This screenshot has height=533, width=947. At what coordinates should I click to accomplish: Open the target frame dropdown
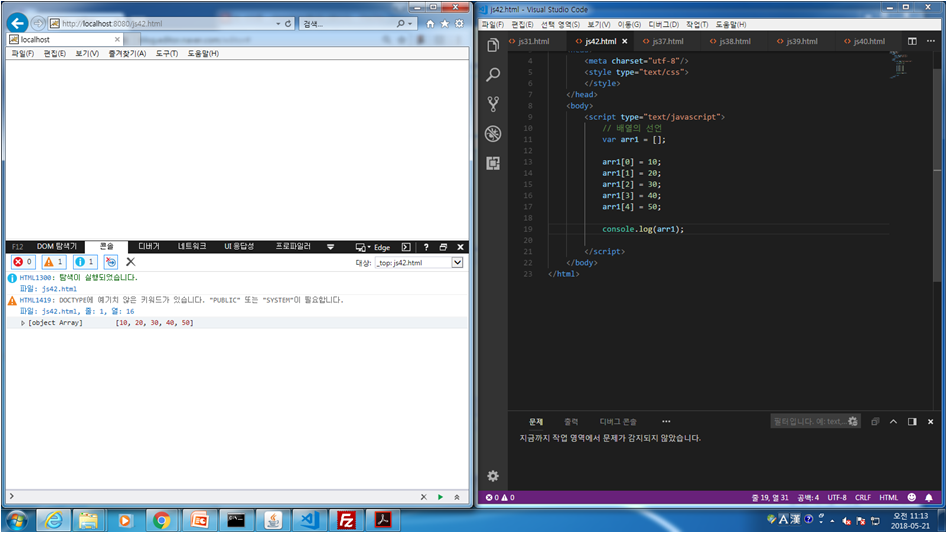(x=457, y=263)
